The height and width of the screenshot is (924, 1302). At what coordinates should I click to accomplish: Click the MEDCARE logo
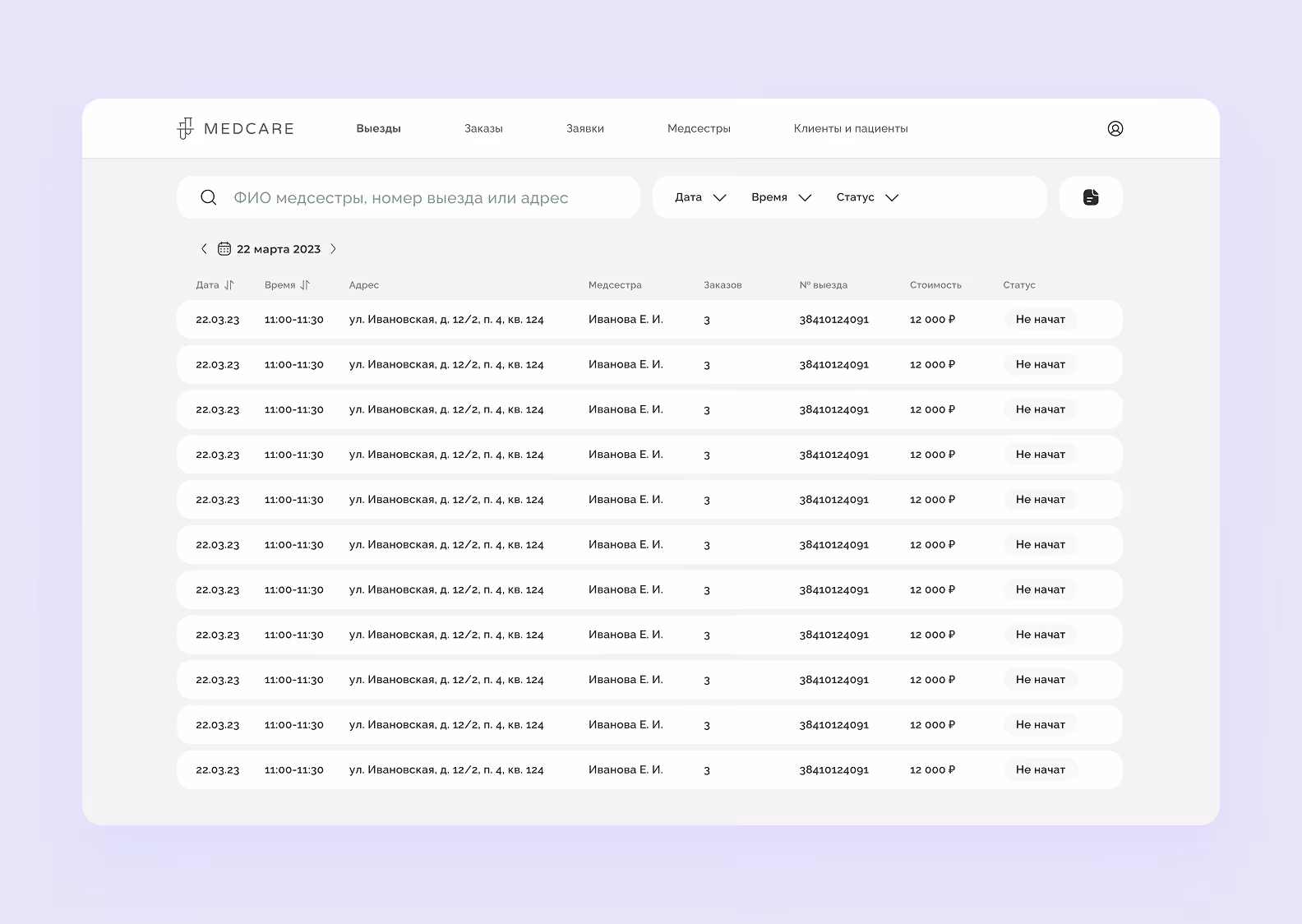236,128
